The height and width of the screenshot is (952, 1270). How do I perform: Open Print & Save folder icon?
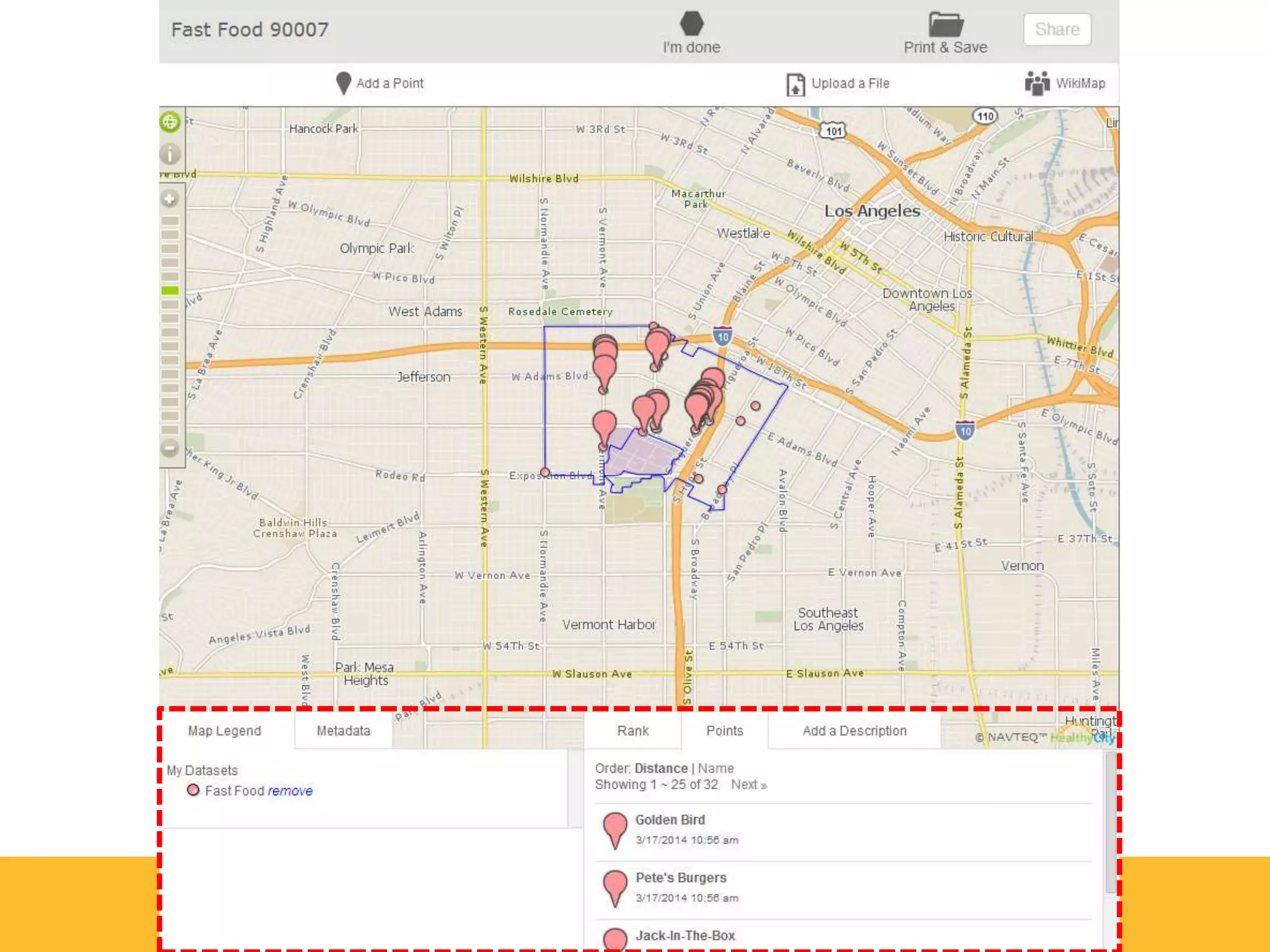(945, 25)
